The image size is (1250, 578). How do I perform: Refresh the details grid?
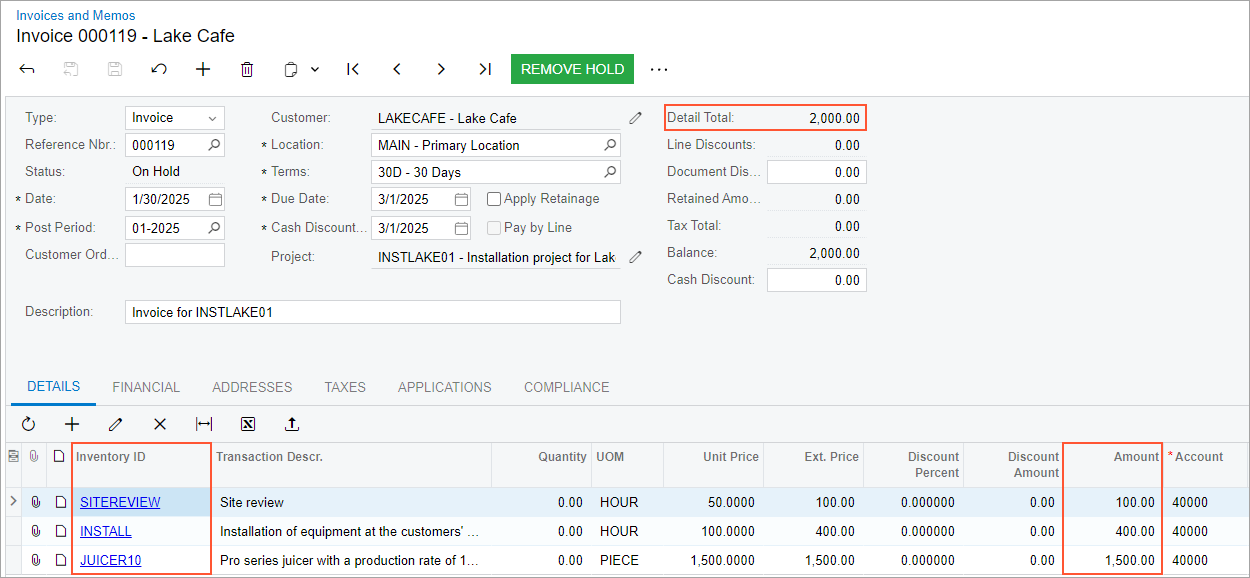coord(28,424)
